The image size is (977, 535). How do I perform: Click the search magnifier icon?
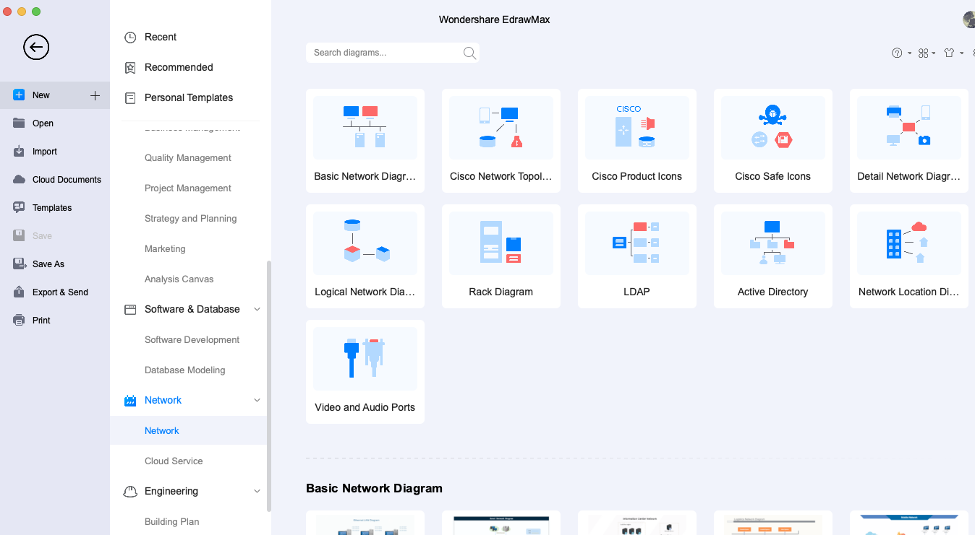(470, 53)
